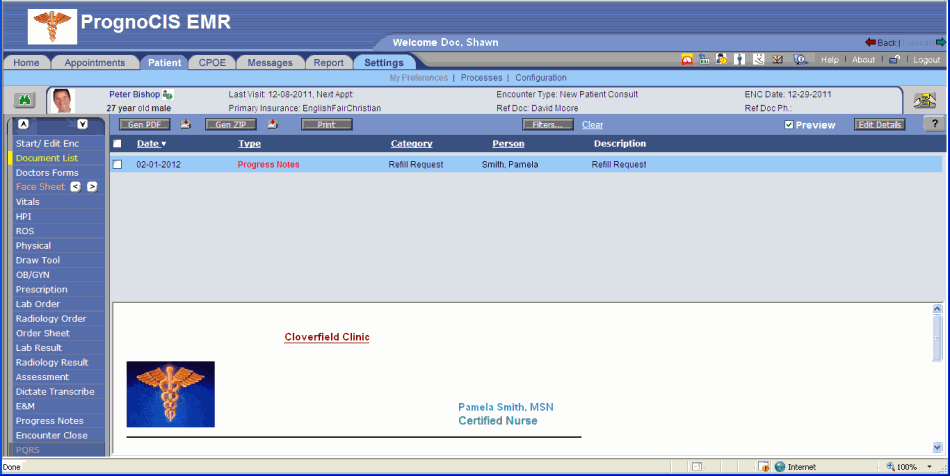Toggle the Preview checkbox
This screenshot has height=476, width=950.
tap(788, 125)
